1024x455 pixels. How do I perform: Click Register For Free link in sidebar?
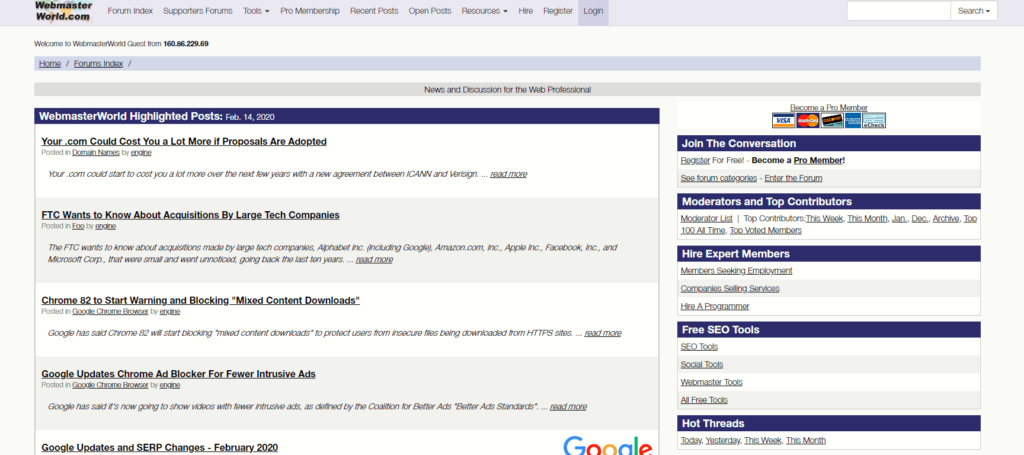[696, 161]
